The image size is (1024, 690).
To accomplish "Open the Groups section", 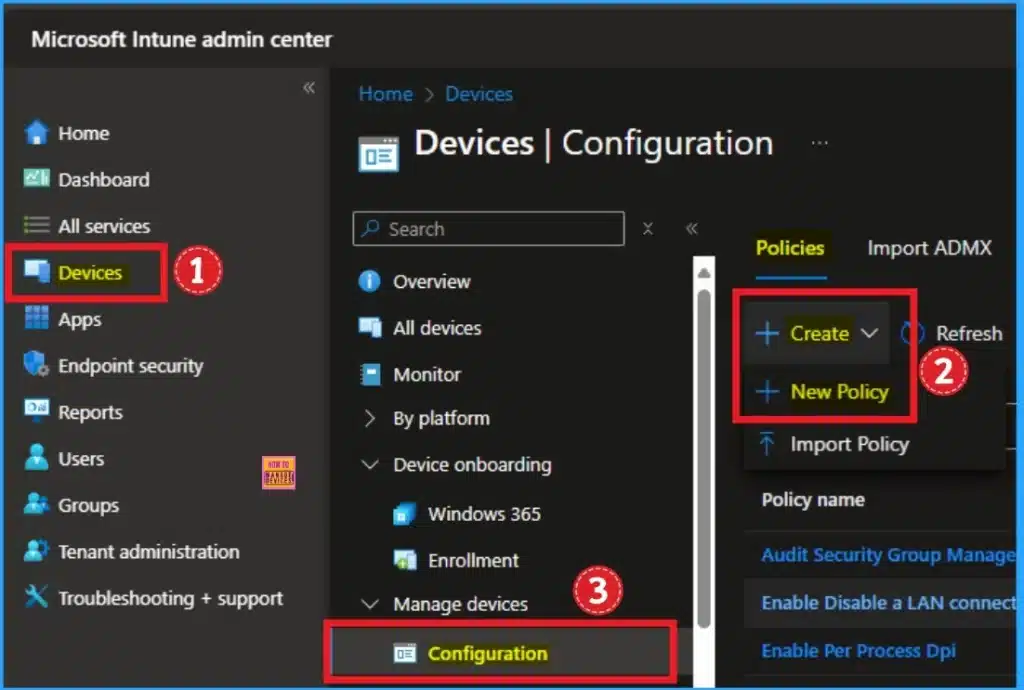I will tap(88, 505).
